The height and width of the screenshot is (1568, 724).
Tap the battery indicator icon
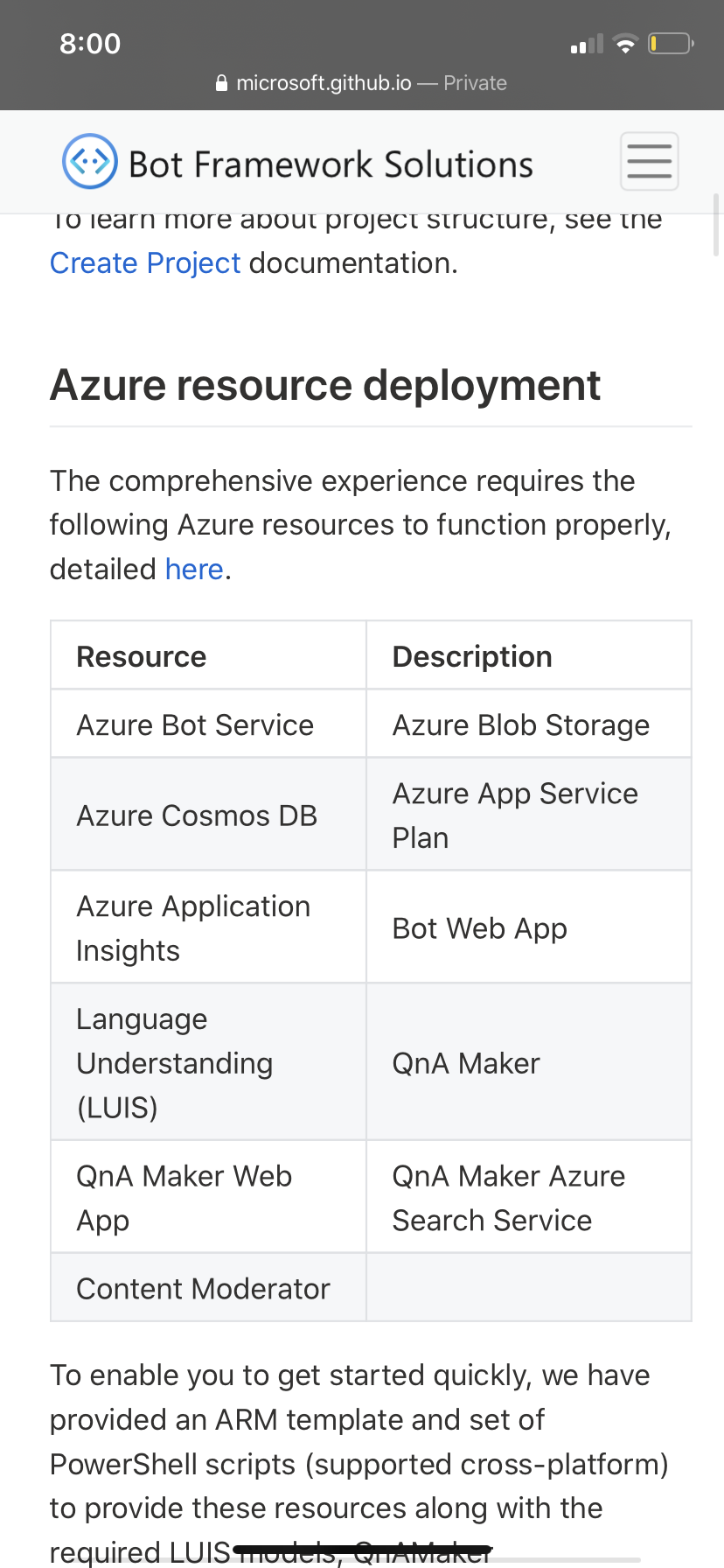[x=670, y=43]
